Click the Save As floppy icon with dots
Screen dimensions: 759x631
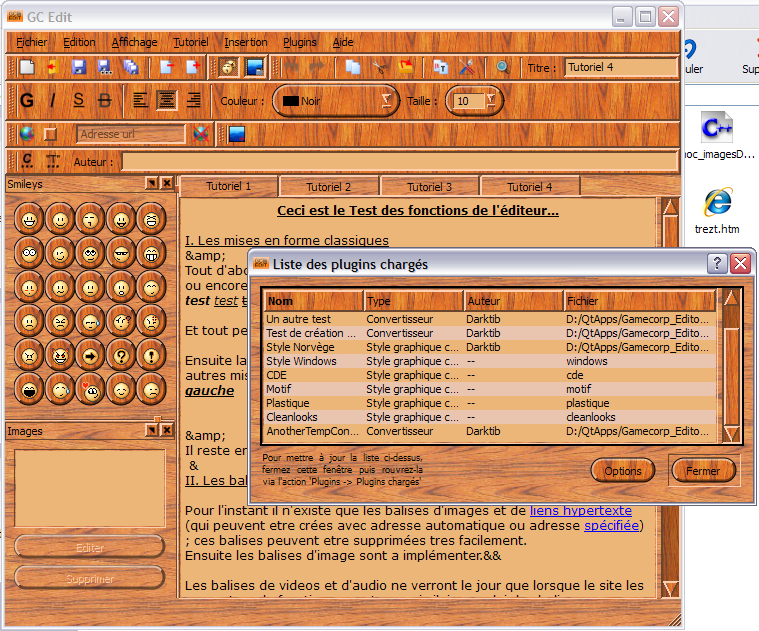click(105, 67)
